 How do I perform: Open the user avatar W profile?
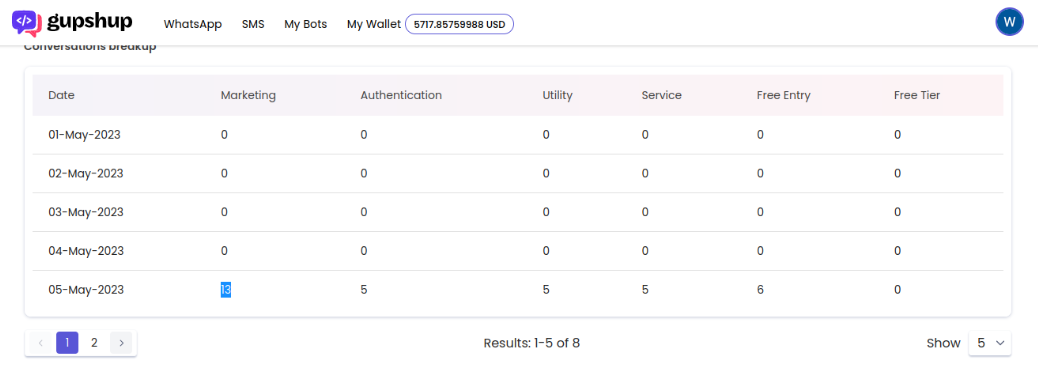pos(1009,22)
